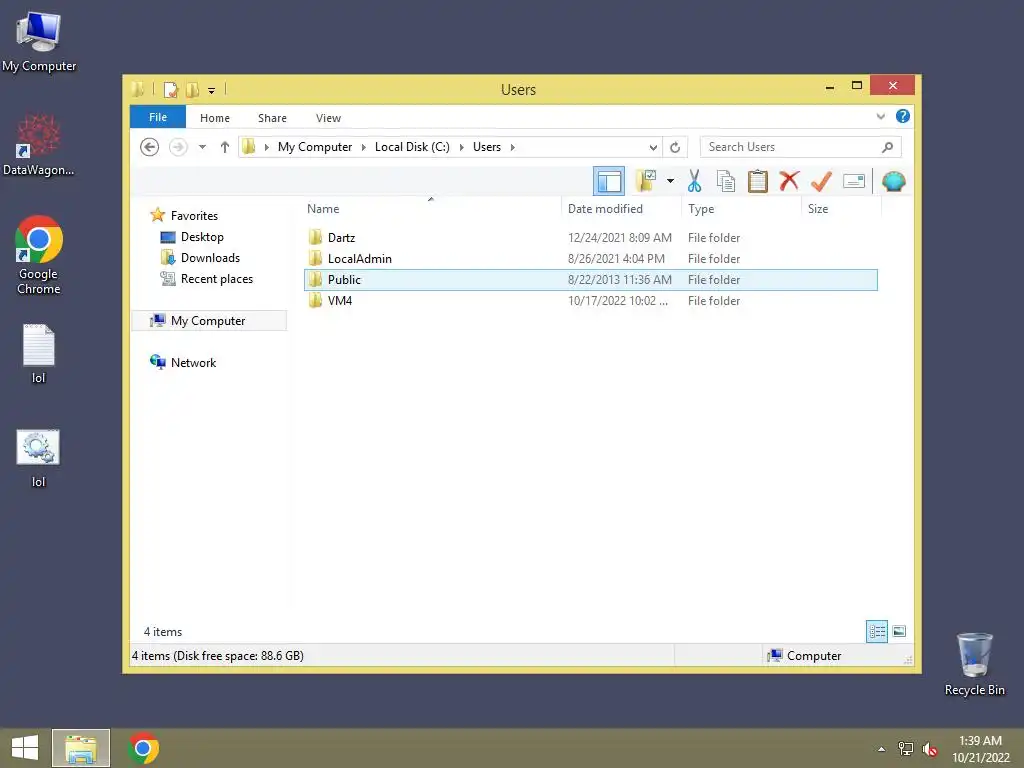The width and height of the screenshot is (1024, 768).
Task: Refresh the Users folder
Action: click(x=675, y=148)
